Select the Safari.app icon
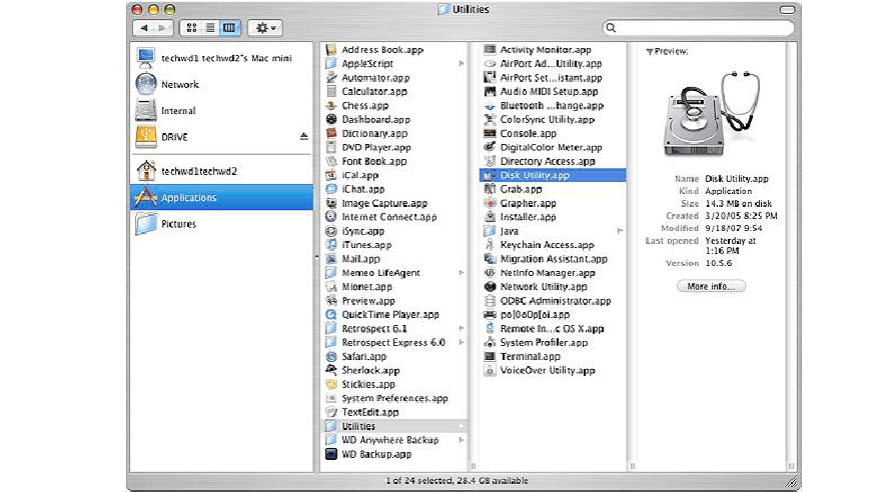This screenshot has height=492, width=893. [332, 356]
